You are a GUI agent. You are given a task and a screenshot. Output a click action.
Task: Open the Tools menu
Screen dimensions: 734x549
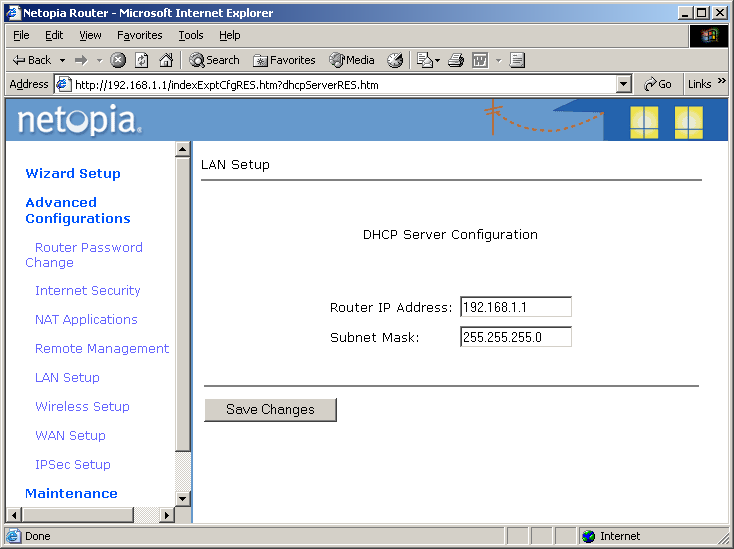coord(190,35)
